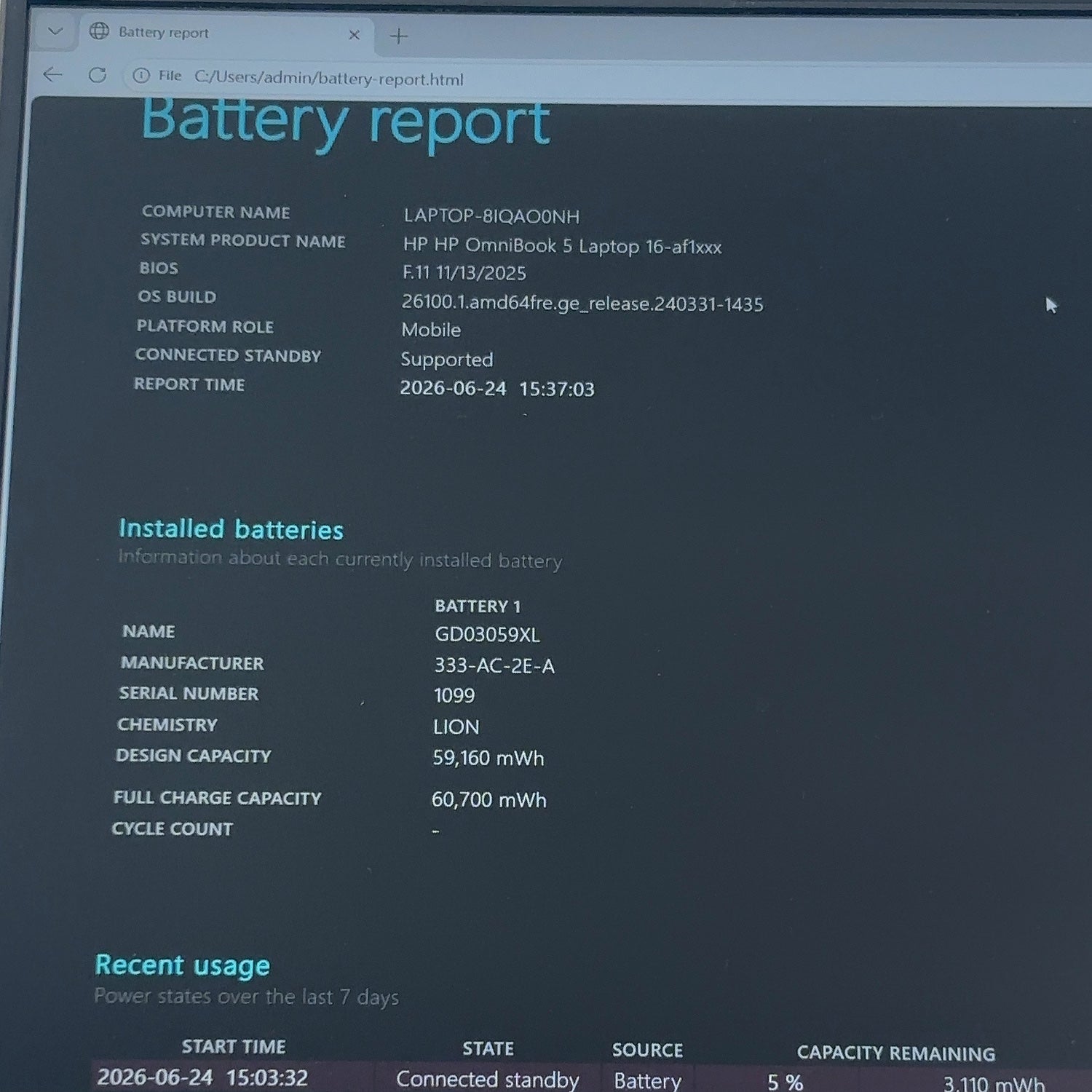Click the FULL CHARGE CAPACITY label

(x=217, y=798)
